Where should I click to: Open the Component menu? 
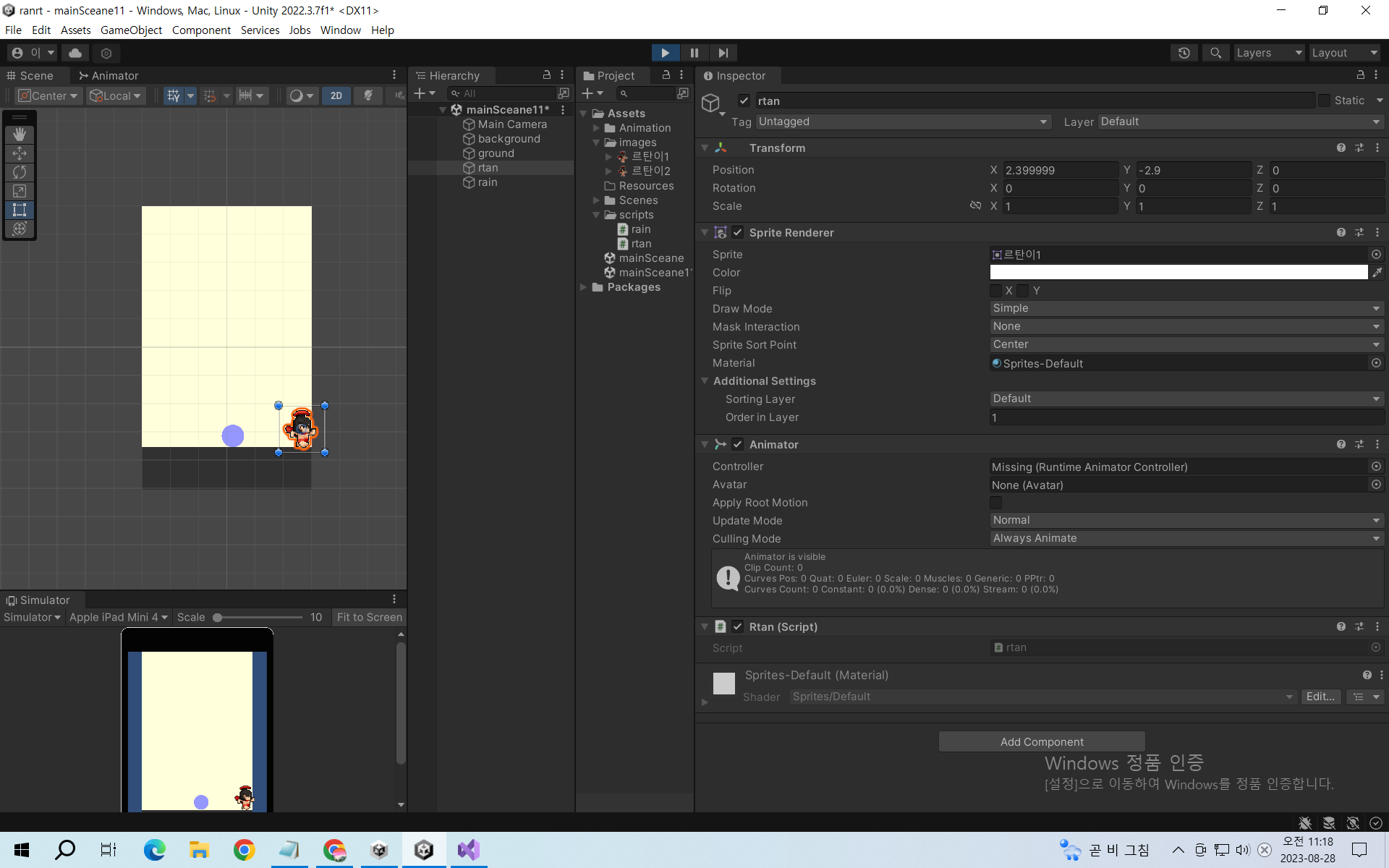[x=201, y=30]
